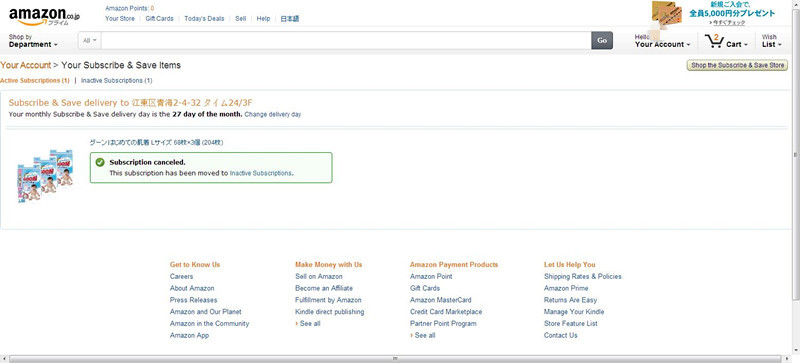Open Fulfillment by Amazon link
The height and width of the screenshot is (363, 800).
coord(328,300)
